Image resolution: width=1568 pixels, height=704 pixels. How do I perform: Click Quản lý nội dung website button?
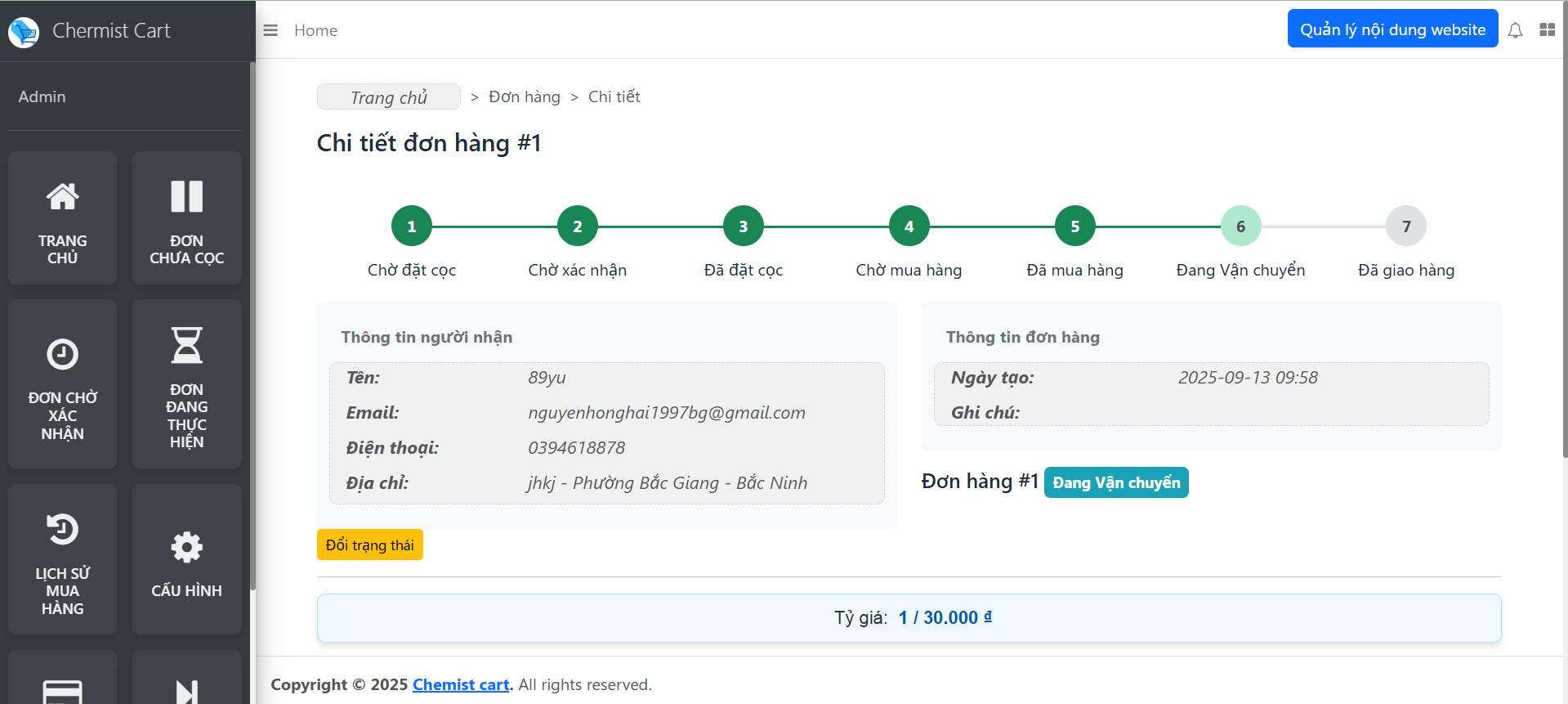point(1392,29)
